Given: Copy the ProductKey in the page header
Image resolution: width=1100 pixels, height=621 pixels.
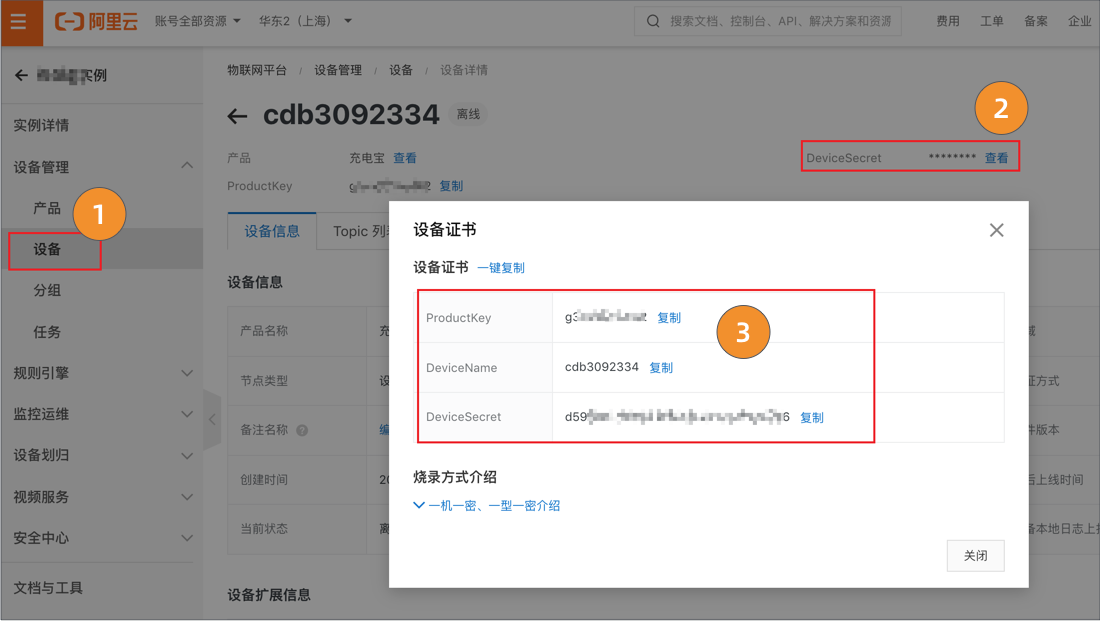Looking at the screenshot, I should pyautogui.click(x=451, y=186).
